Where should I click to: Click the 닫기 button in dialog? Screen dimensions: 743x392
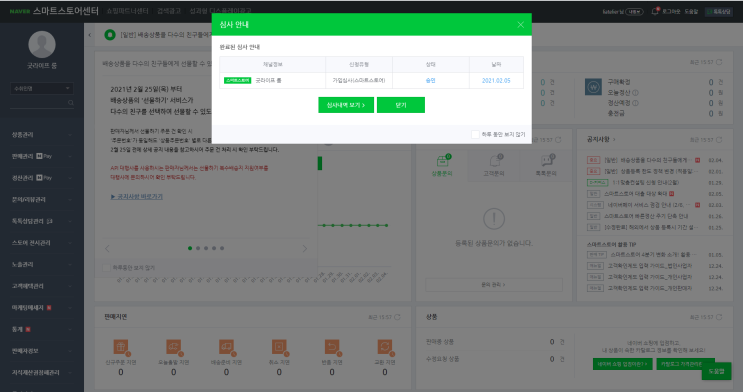401,105
